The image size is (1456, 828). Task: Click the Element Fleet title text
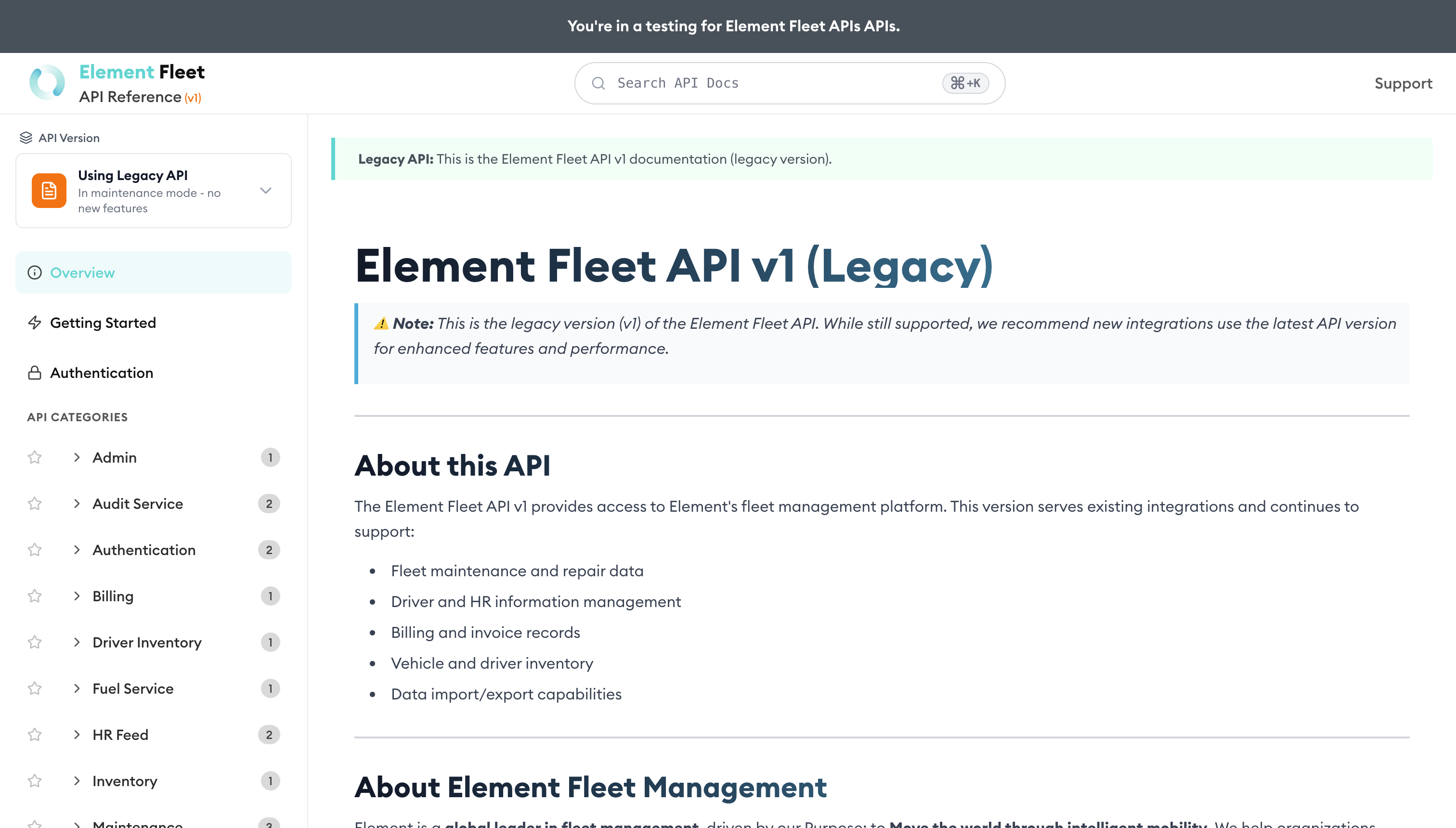pyautogui.click(x=142, y=72)
